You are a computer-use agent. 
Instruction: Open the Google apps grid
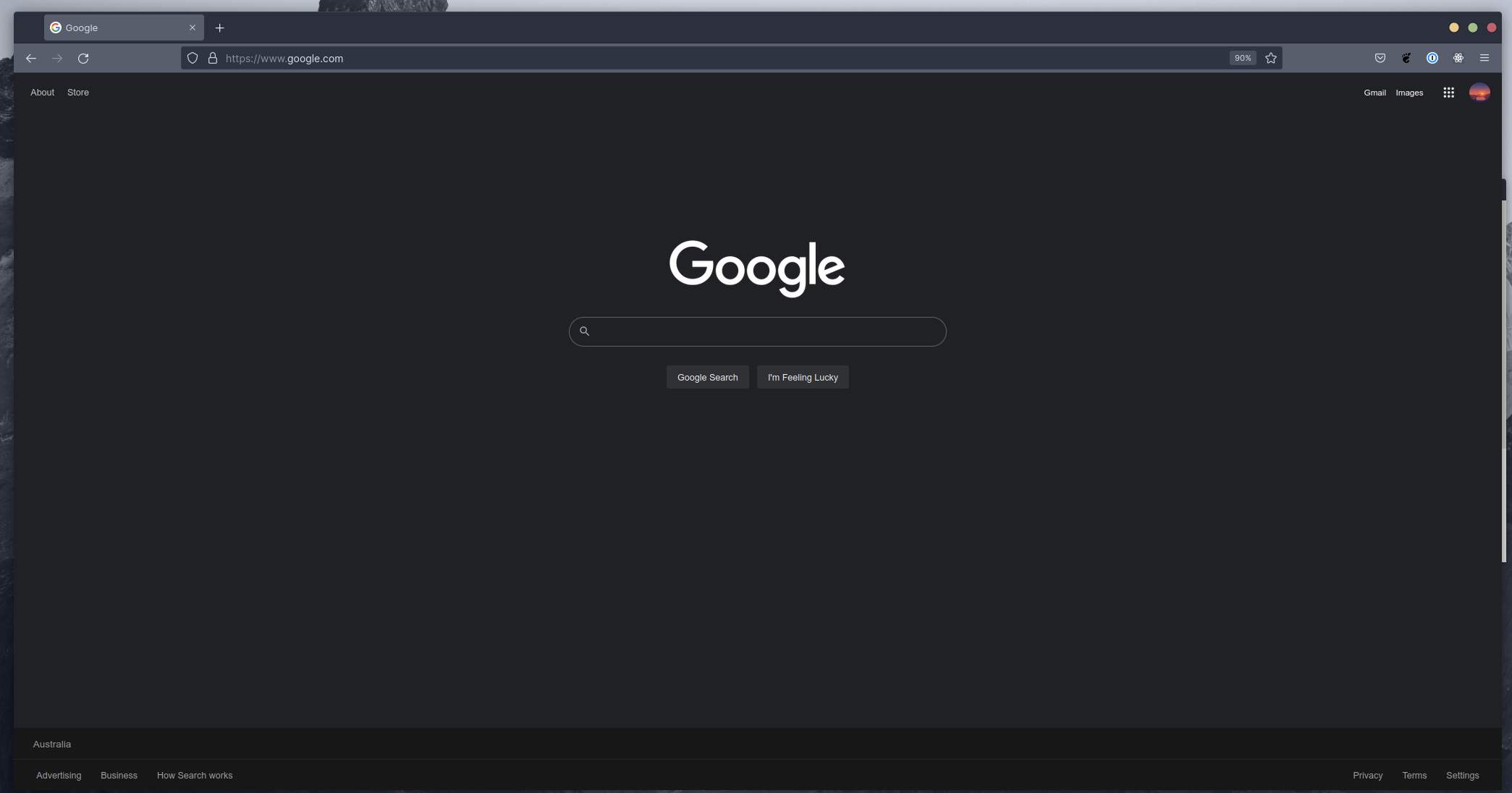click(1448, 92)
